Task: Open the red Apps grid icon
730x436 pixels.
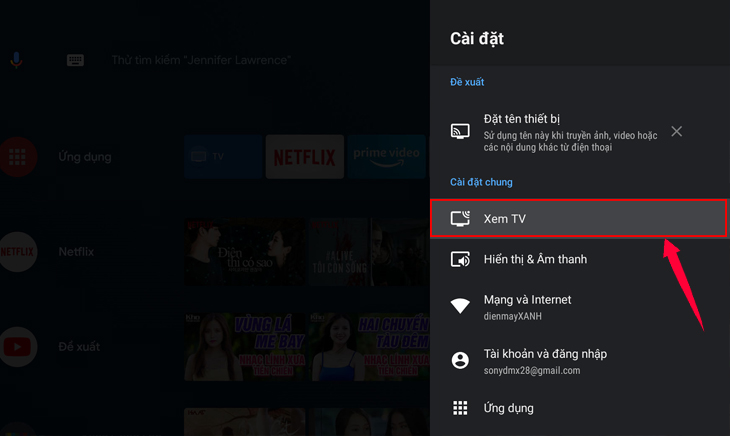Action: pyautogui.click(x=17, y=157)
